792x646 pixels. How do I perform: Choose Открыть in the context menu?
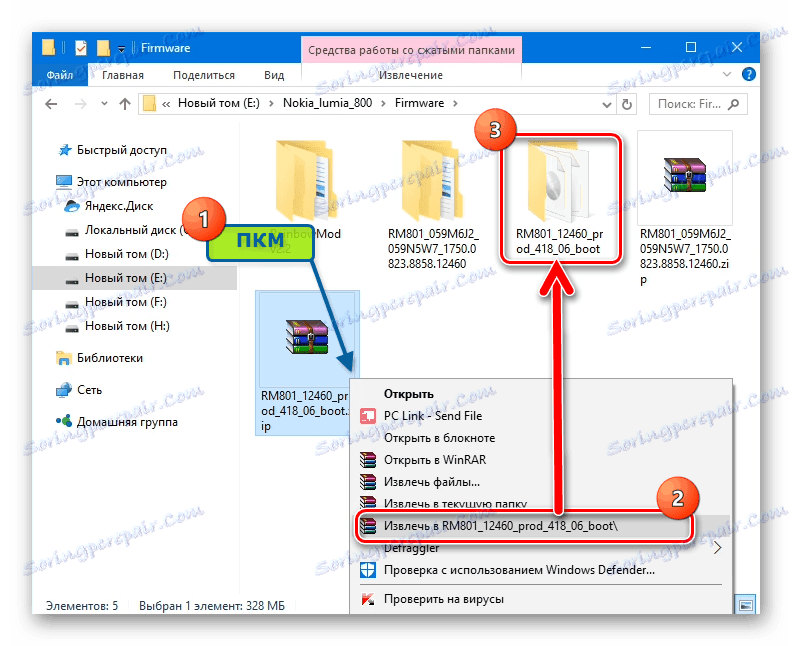pos(409,394)
